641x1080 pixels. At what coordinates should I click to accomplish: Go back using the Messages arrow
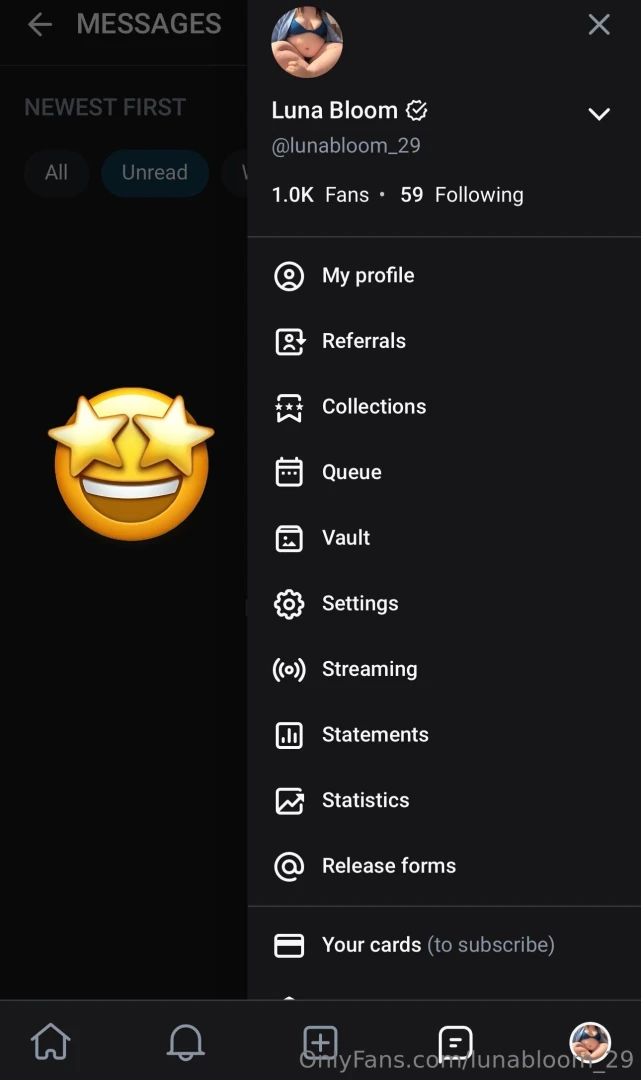click(x=40, y=25)
